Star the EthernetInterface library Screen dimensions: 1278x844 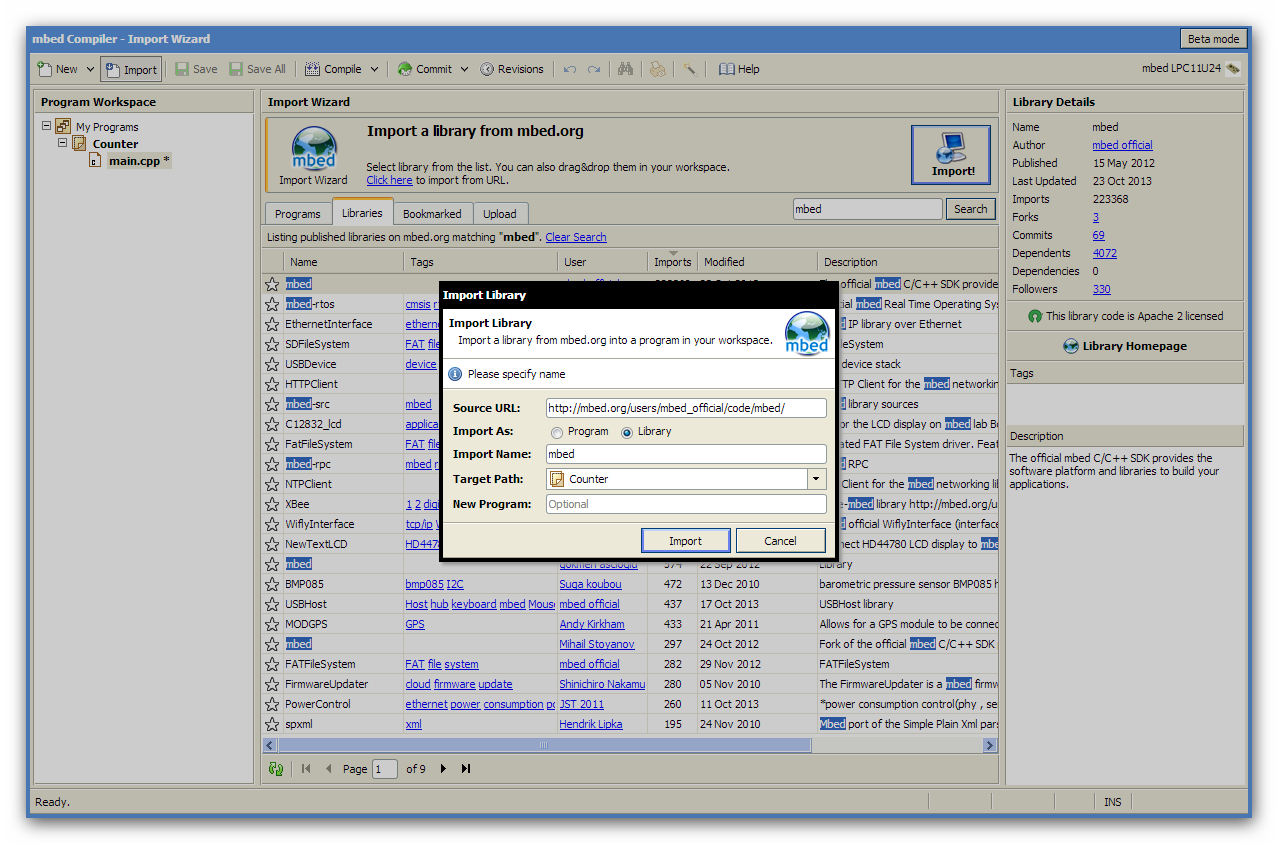tap(272, 324)
